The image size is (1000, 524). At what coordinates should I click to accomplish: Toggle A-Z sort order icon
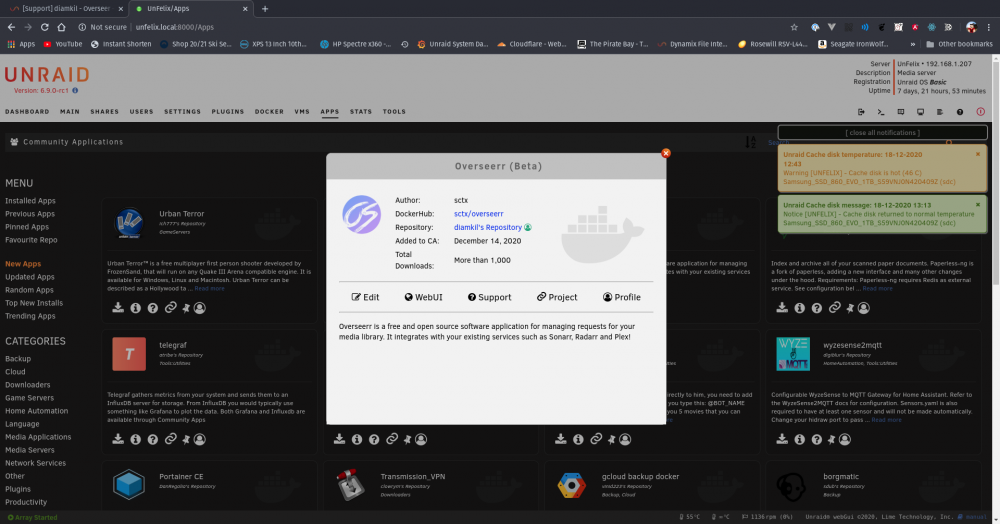point(751,142)
